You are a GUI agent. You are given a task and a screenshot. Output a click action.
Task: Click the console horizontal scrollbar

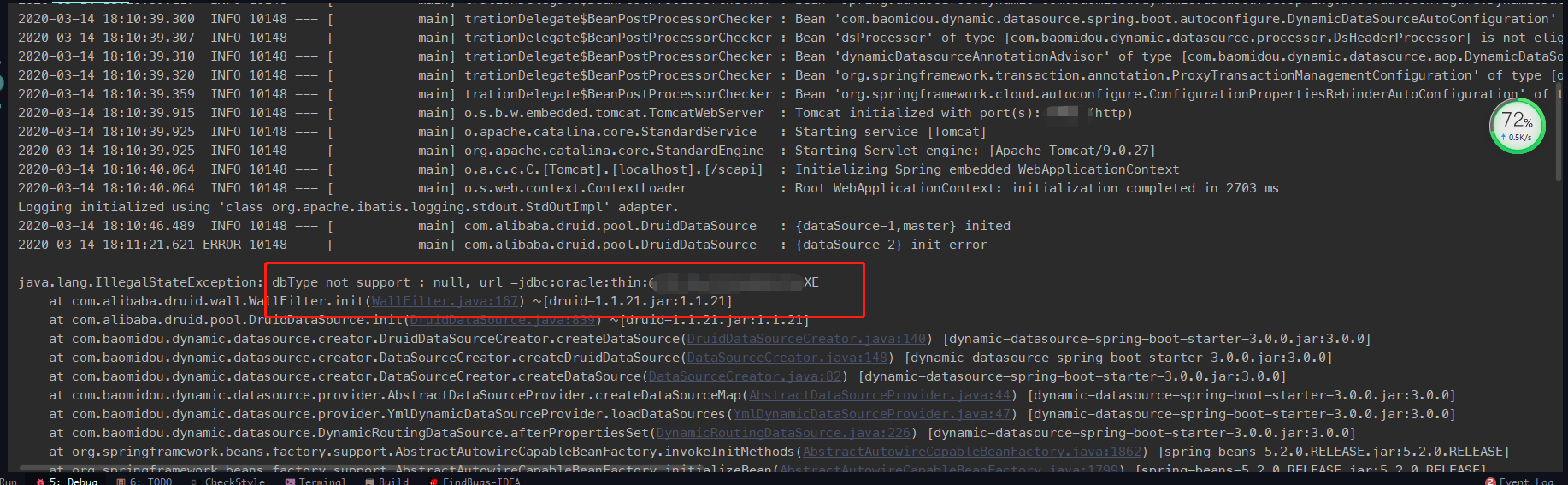[359, 468]
